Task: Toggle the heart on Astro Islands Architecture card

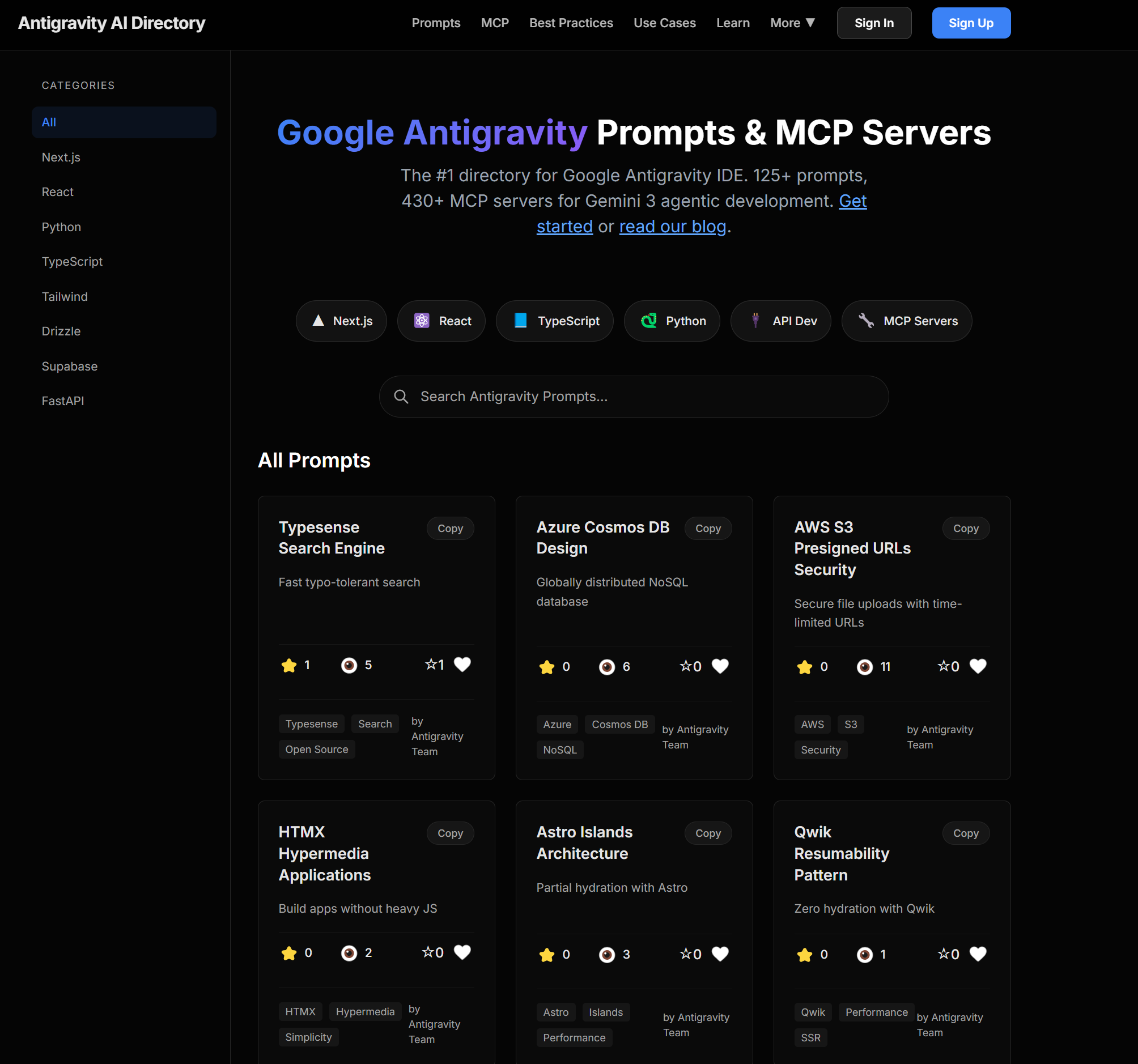Action: 720,954
